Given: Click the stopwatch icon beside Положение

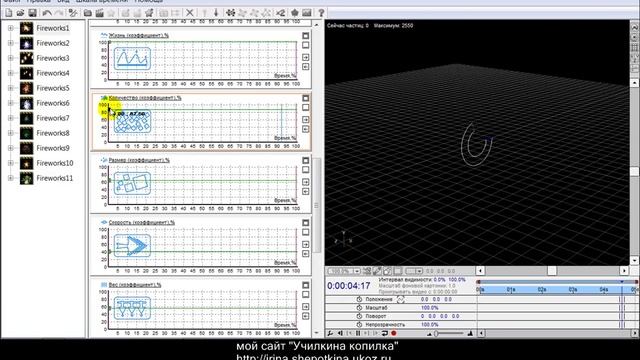Looking at the screenshot, I should (x=359, y=299).
